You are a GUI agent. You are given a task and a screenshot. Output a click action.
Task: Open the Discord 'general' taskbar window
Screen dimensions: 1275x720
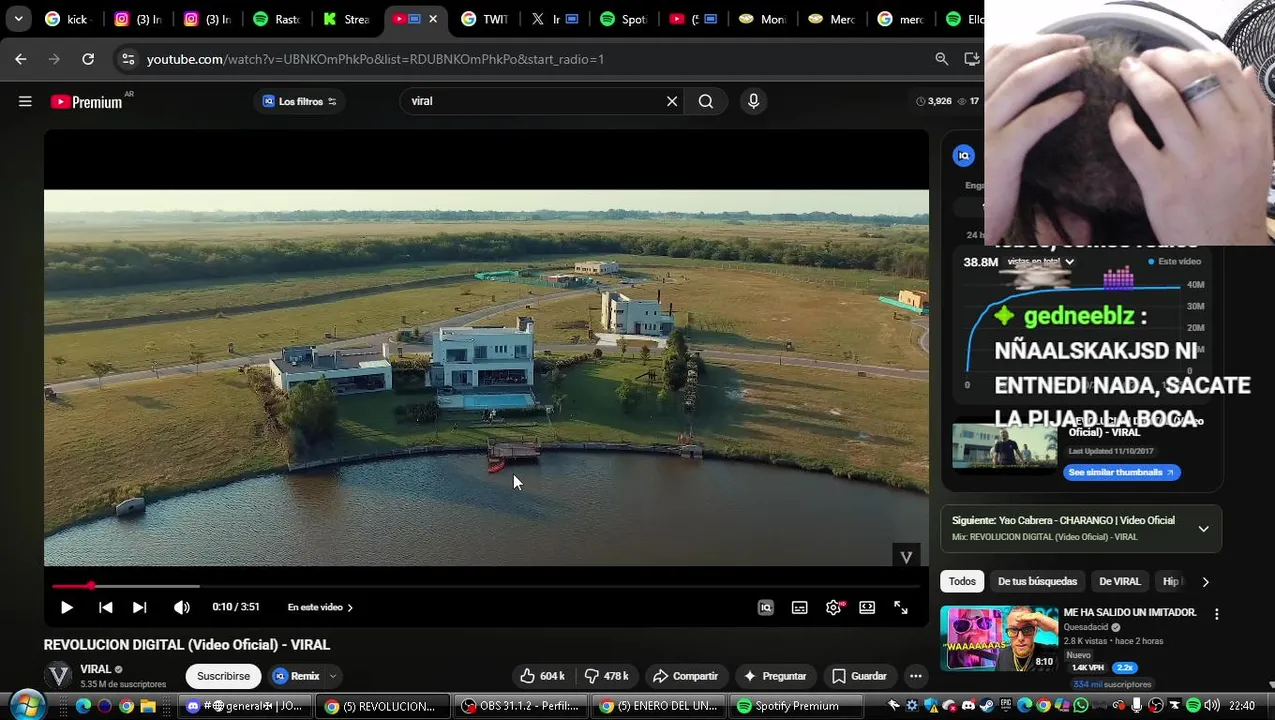tap(245, 706)
